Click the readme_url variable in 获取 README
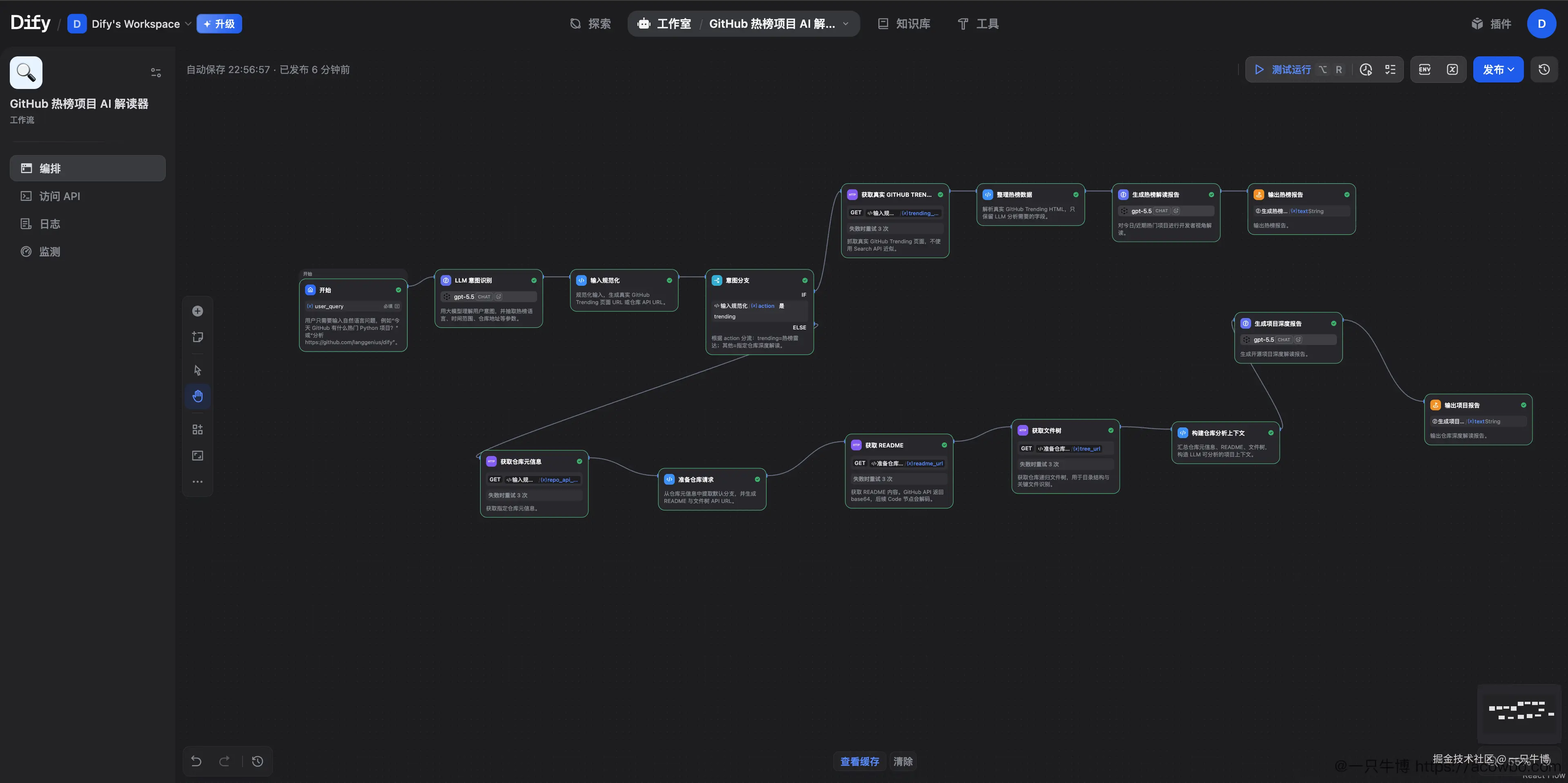The height and width of the screenshot is (783, 1568). [x=925, y=464]
